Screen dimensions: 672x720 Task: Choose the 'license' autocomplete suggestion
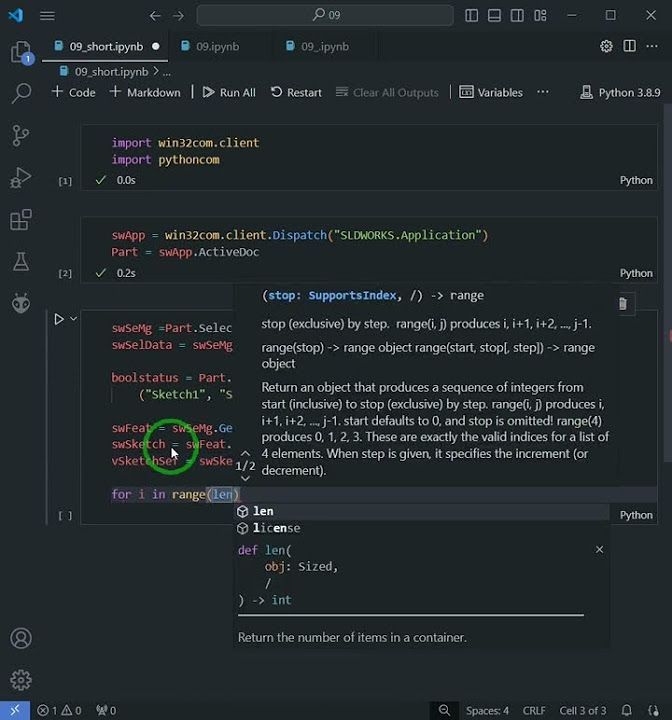point(422,528)
